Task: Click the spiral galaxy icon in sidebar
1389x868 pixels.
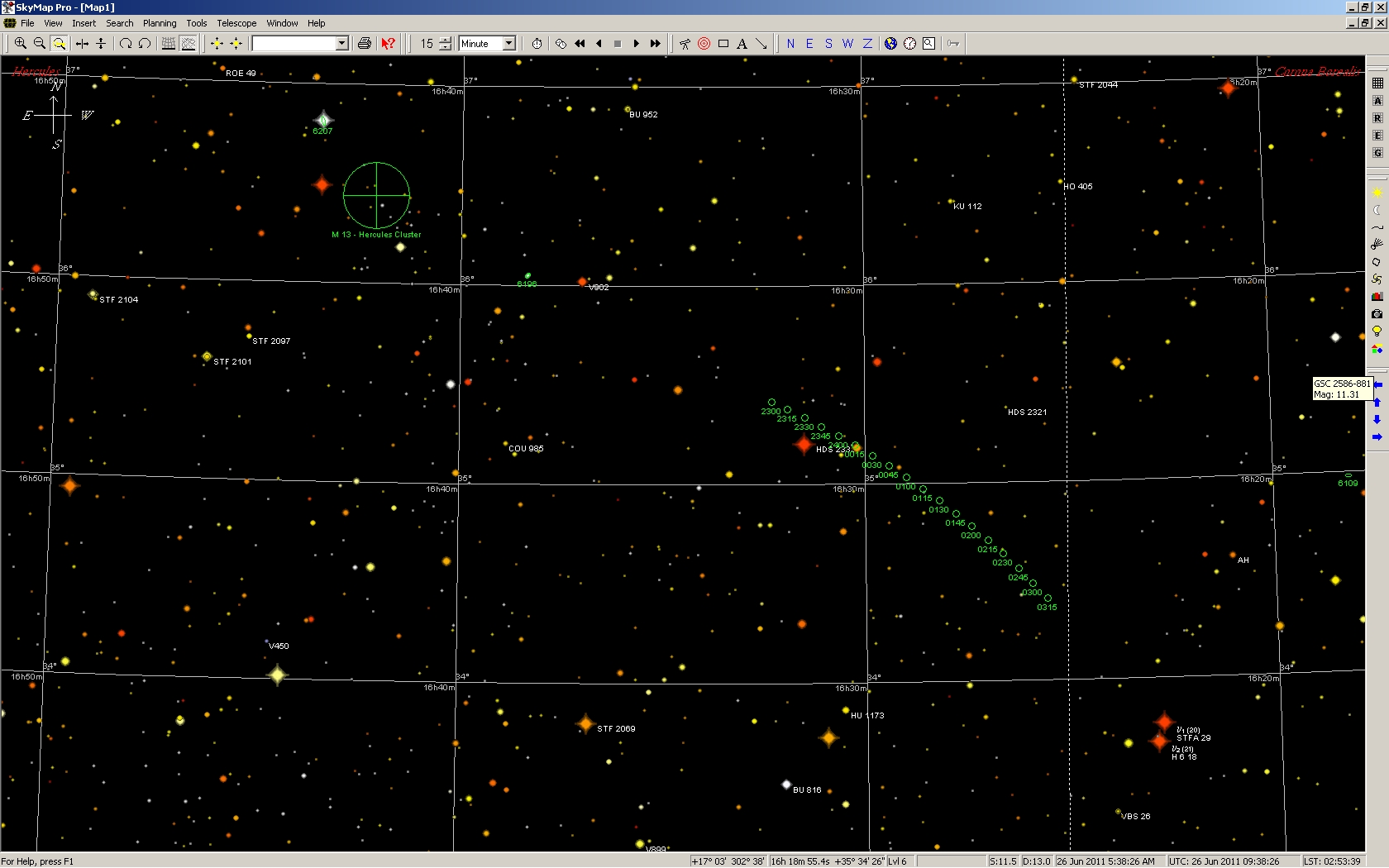Action: (x=1377, y=279)
